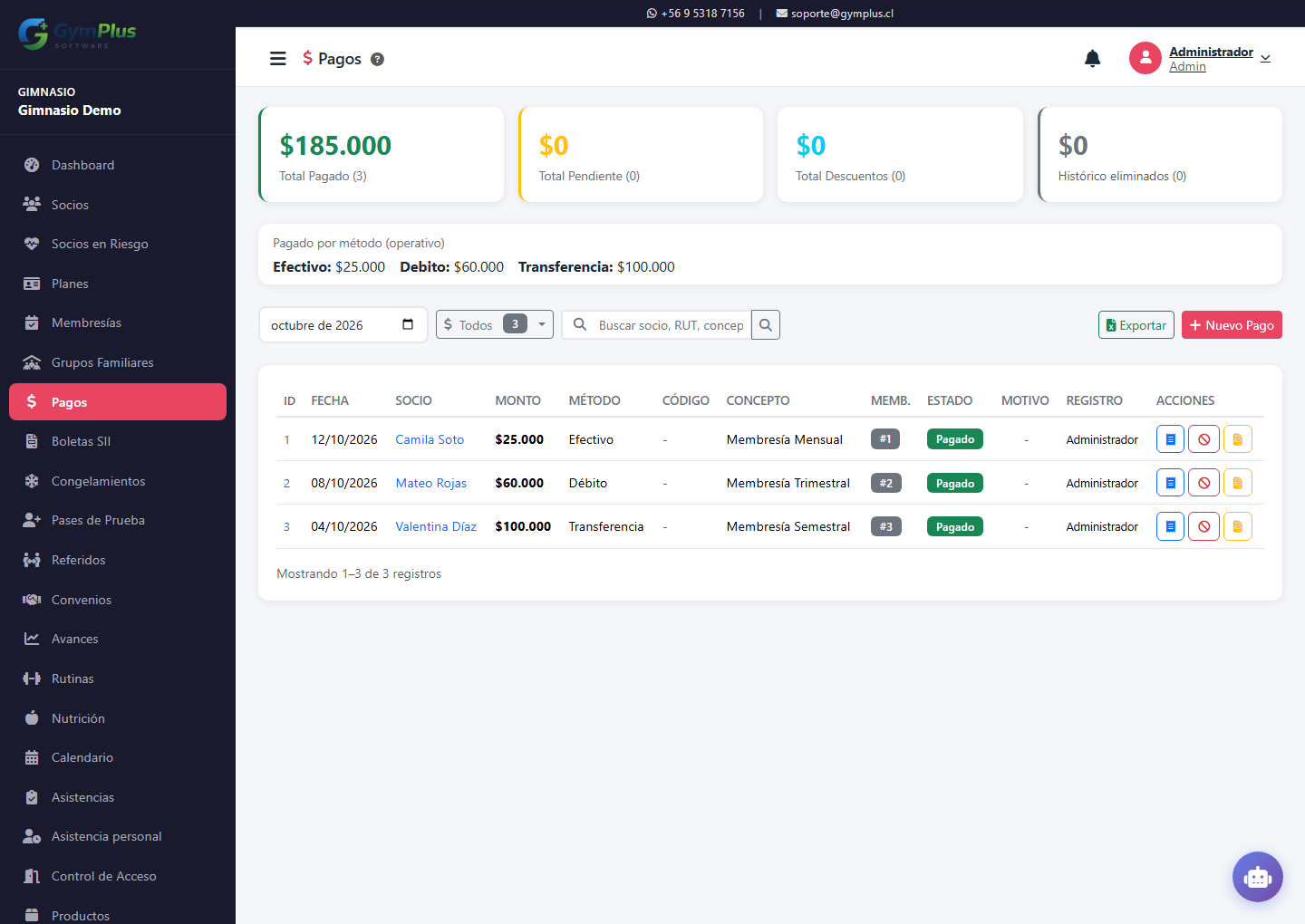Open the Mateo Rojas member link
This screenshot has height=924, width=1305.
[431, 483]
